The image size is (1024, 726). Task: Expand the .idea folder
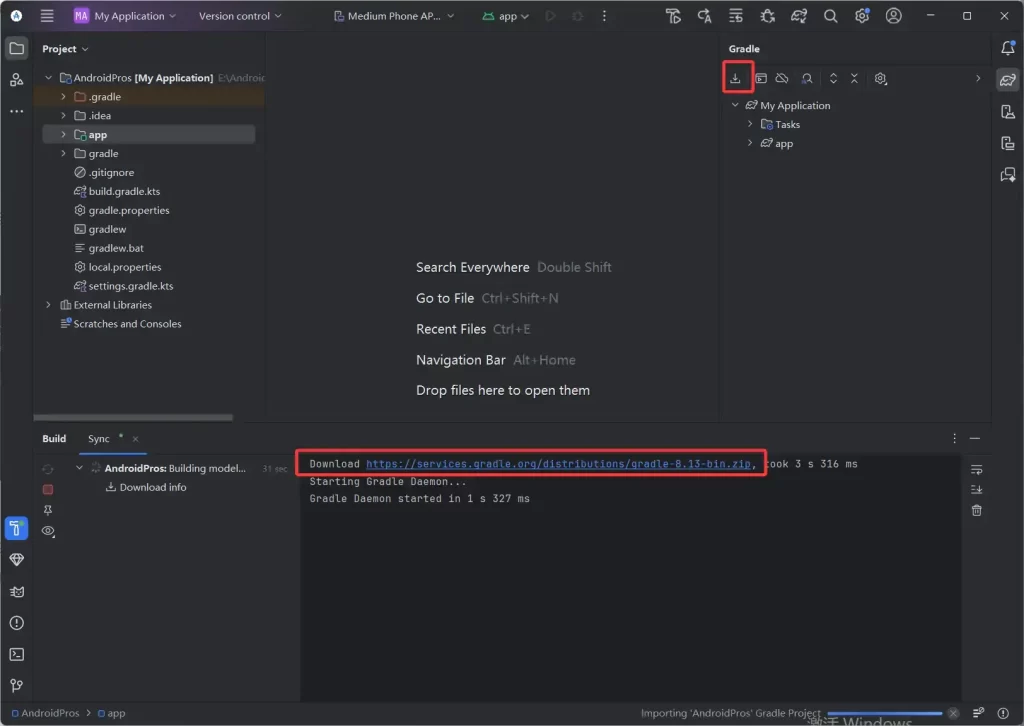tap(63, 116)
